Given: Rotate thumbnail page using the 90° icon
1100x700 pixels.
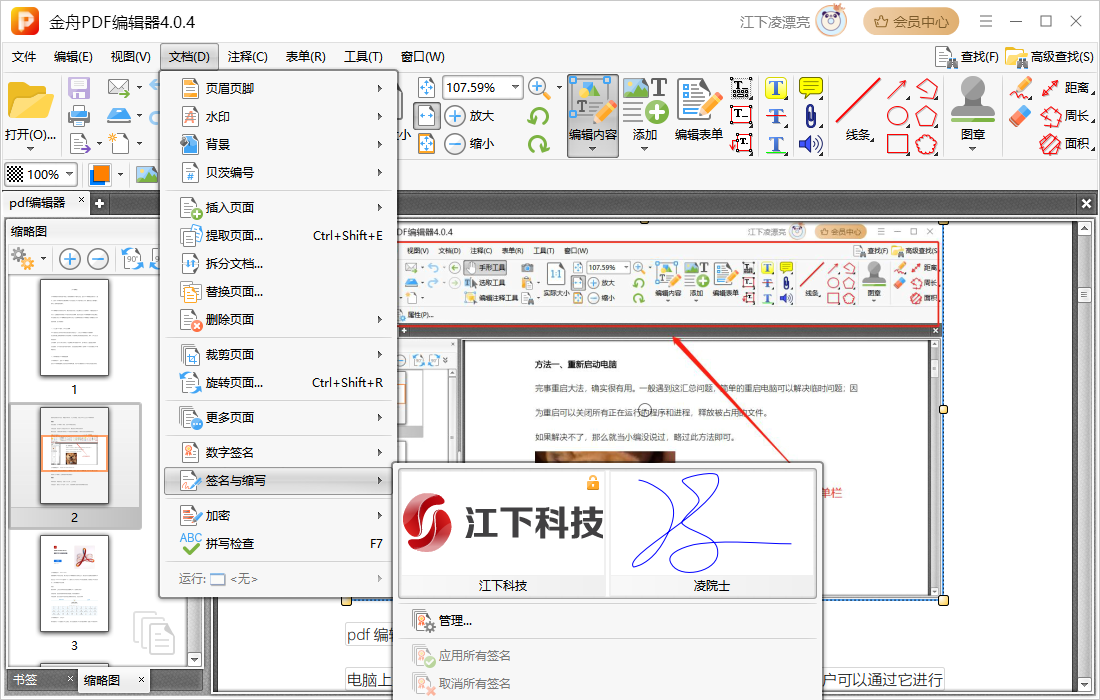Looking at the screenshot, I should pos(132,259).
